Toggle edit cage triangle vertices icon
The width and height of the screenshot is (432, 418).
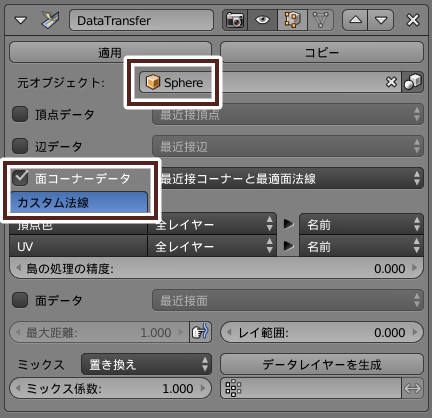(320, 20)
